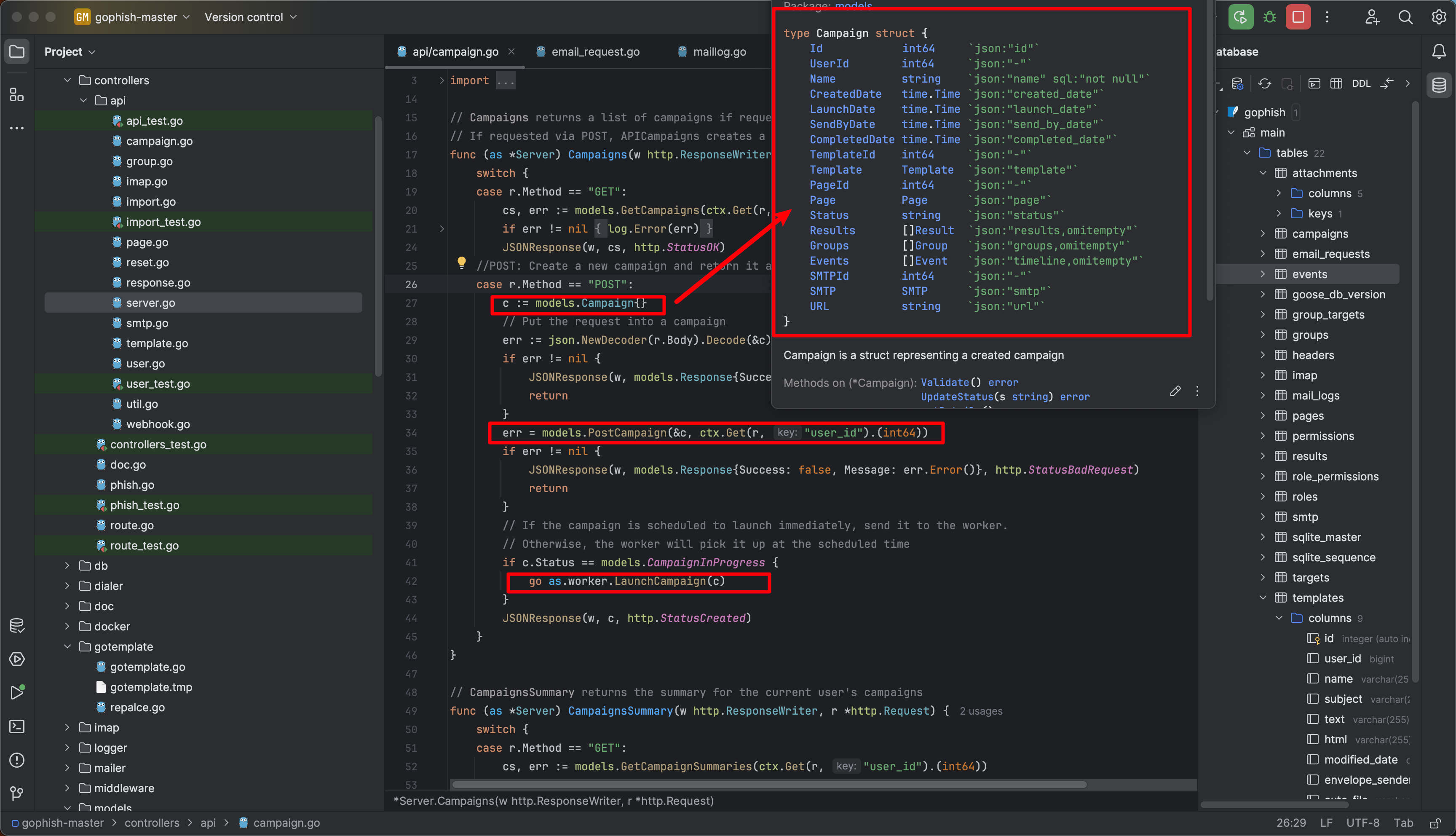Click the UTF-8 encoding selector in status bar

click(1362, 823)
